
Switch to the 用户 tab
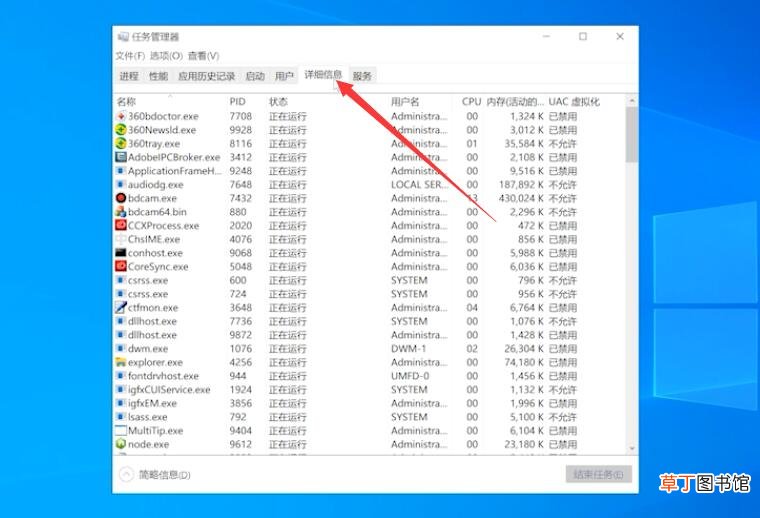284,76
